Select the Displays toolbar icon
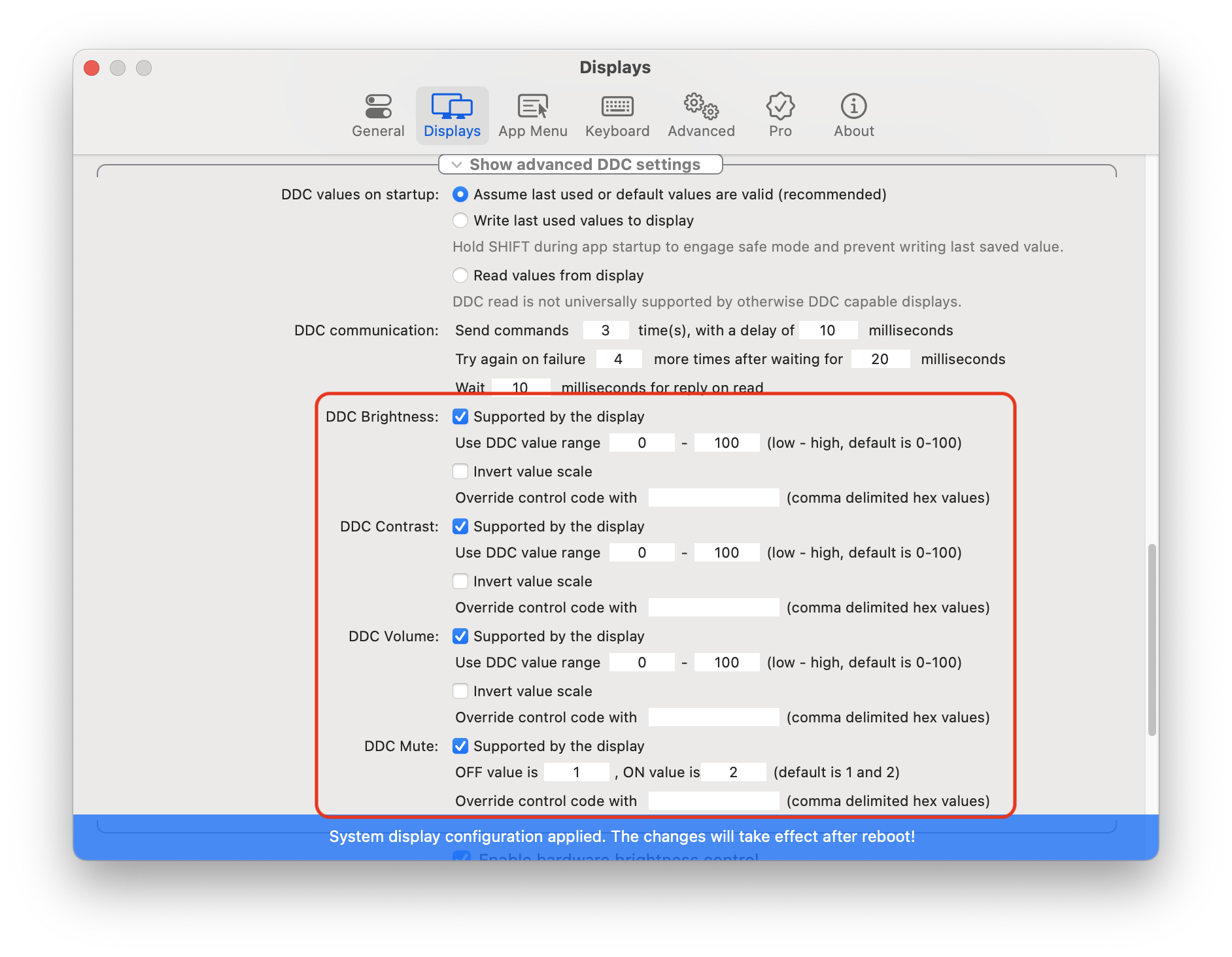The image size is (1232, 957). (x=452, y=114)
